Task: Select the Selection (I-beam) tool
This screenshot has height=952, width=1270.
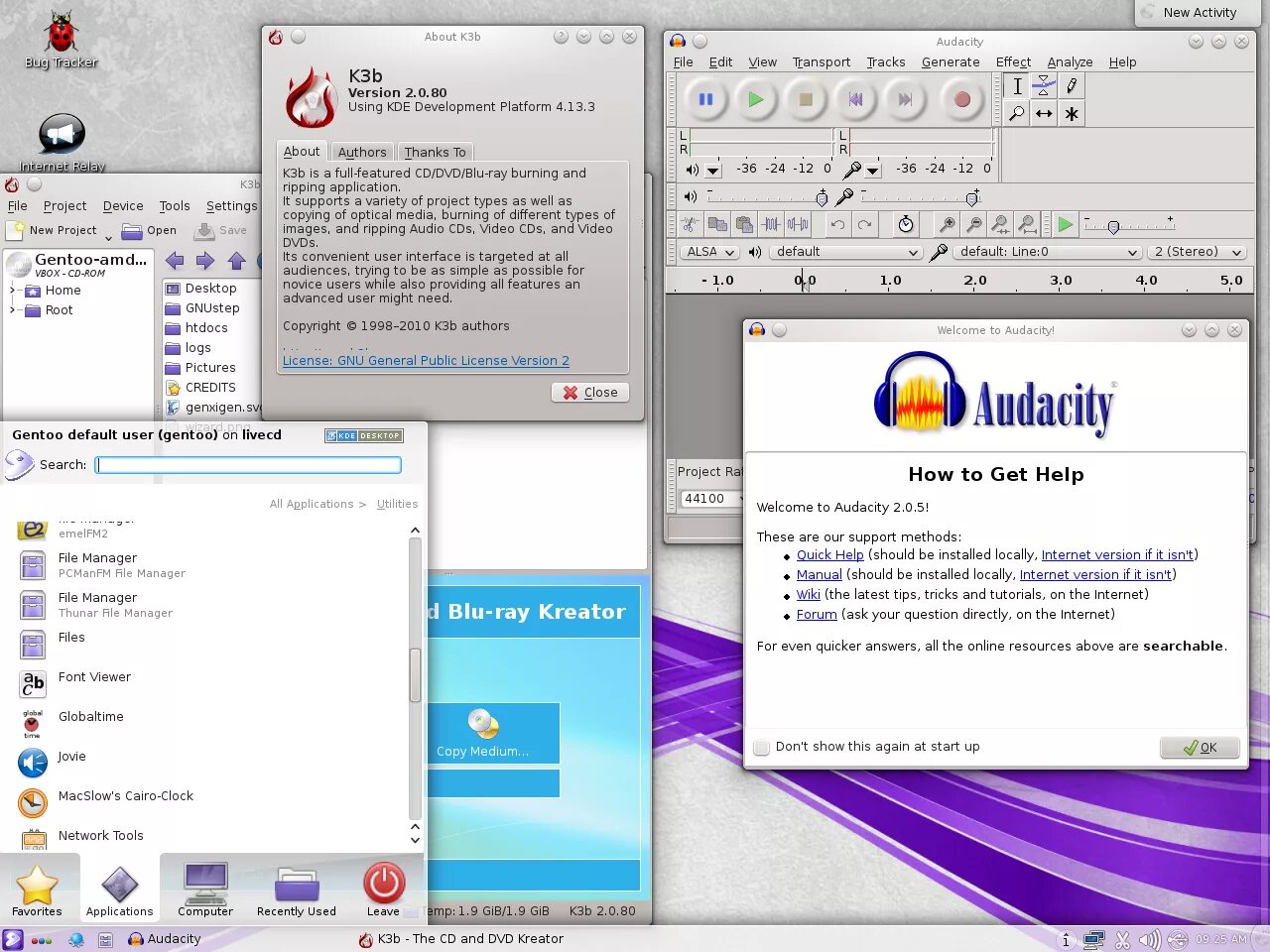Action: 1017,86
